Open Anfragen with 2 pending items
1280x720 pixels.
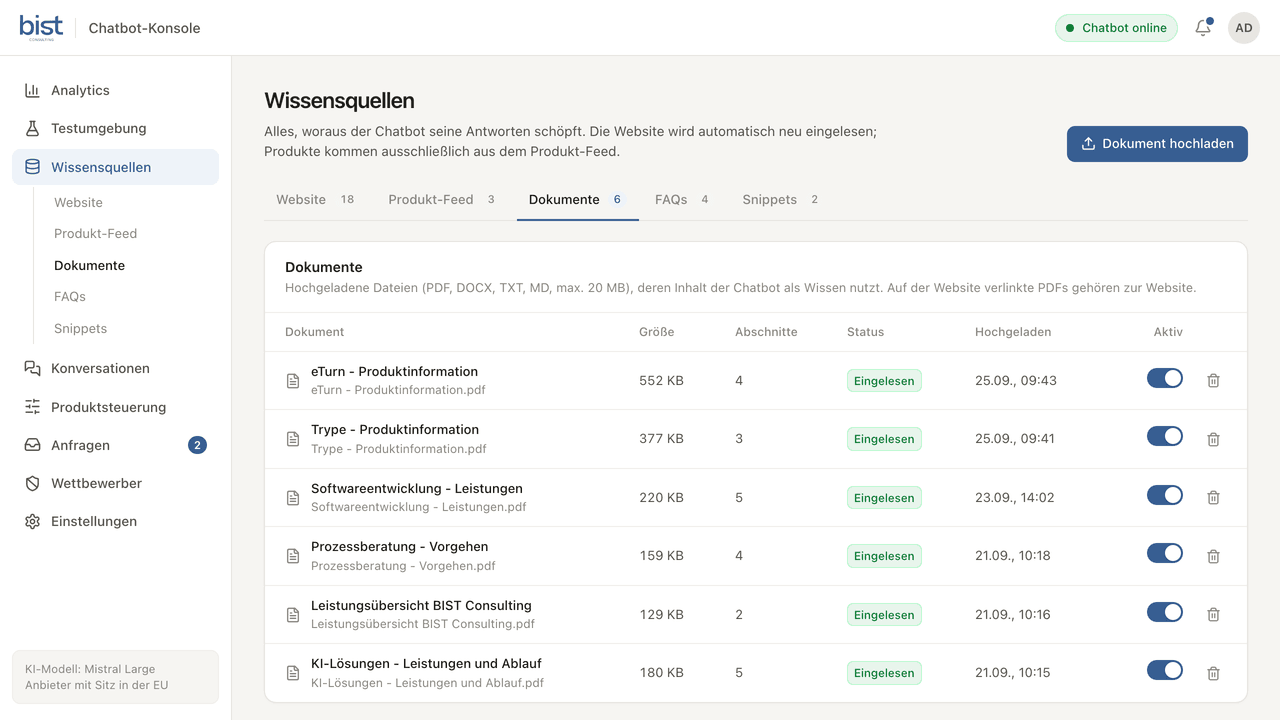115,445
